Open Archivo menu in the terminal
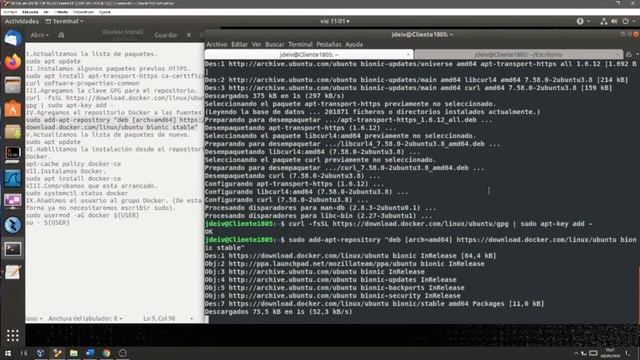Image resolution: width=640 pixels, height=360 pixels. point(217,44)
